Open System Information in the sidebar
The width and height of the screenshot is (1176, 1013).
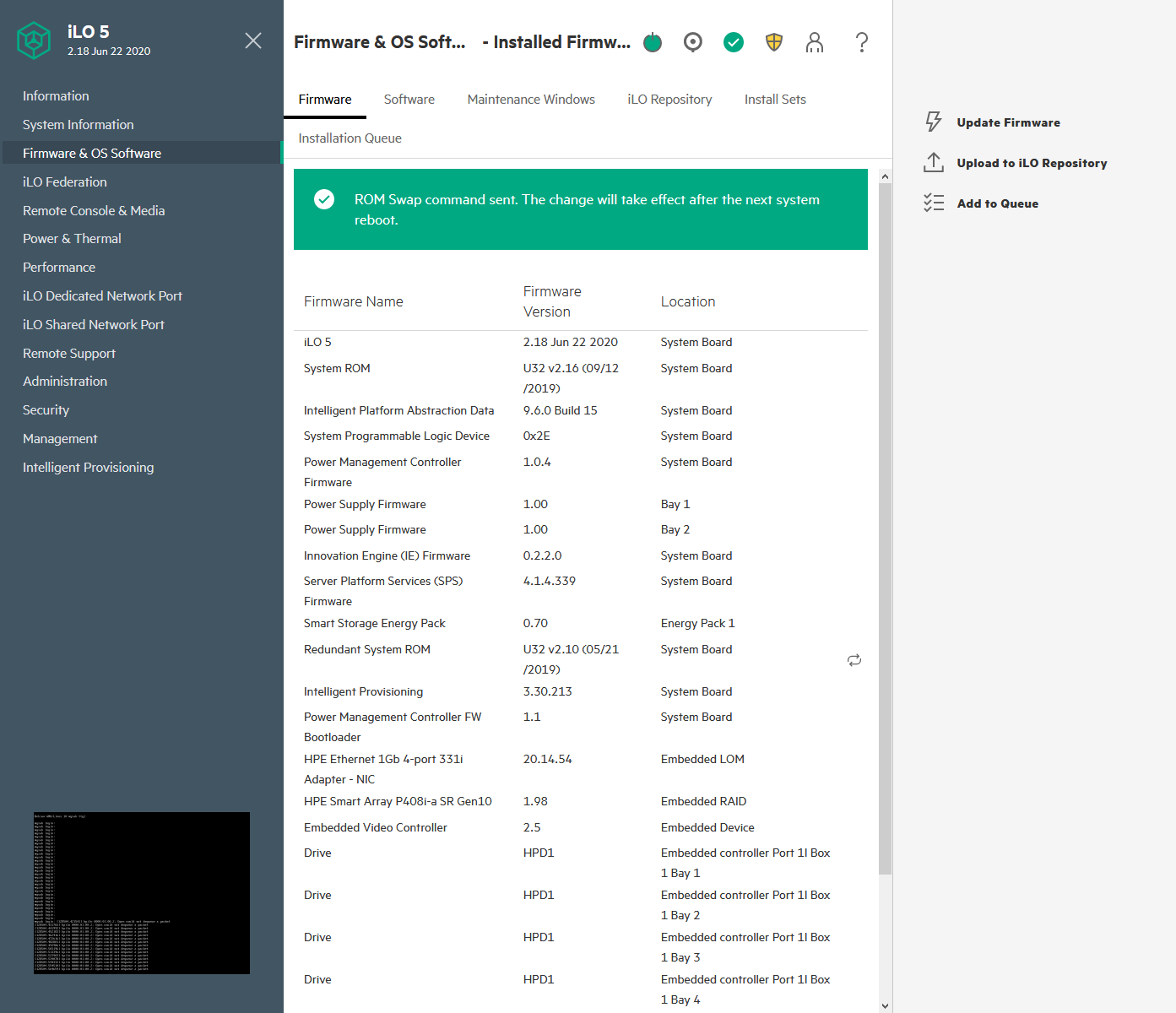78,125
